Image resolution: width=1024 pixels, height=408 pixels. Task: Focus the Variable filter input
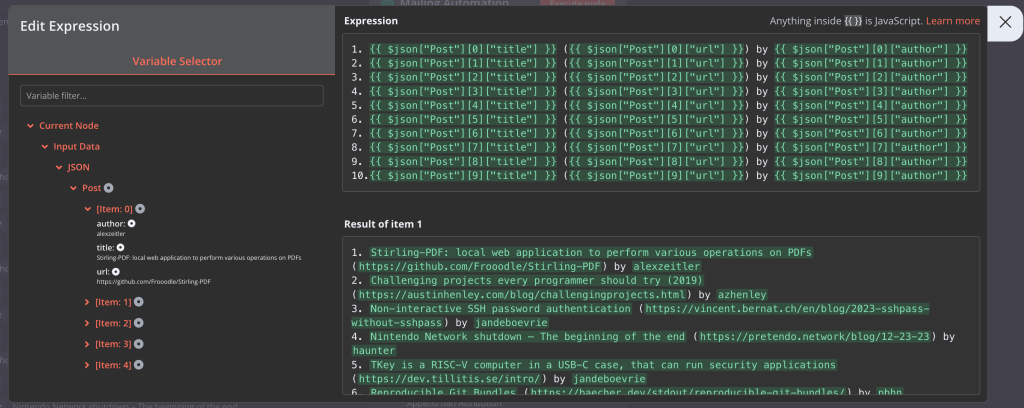[172, 95]
